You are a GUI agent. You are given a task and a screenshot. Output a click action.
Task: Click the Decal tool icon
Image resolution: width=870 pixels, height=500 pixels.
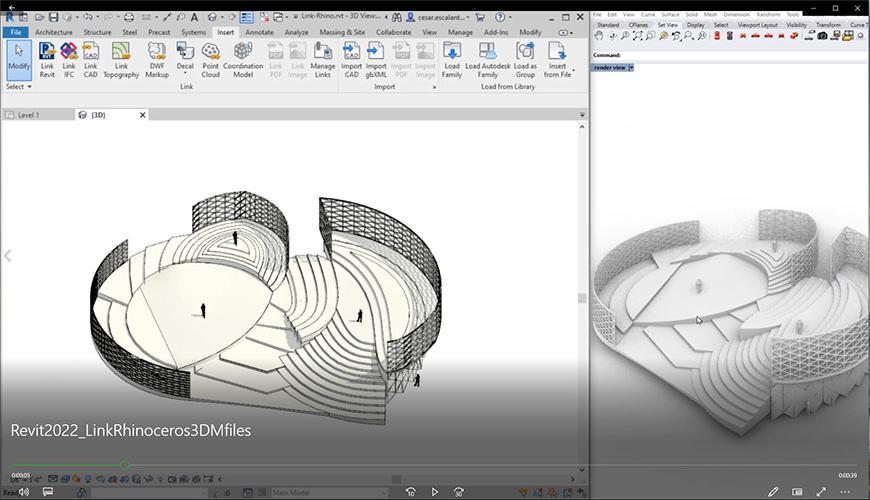185,51
